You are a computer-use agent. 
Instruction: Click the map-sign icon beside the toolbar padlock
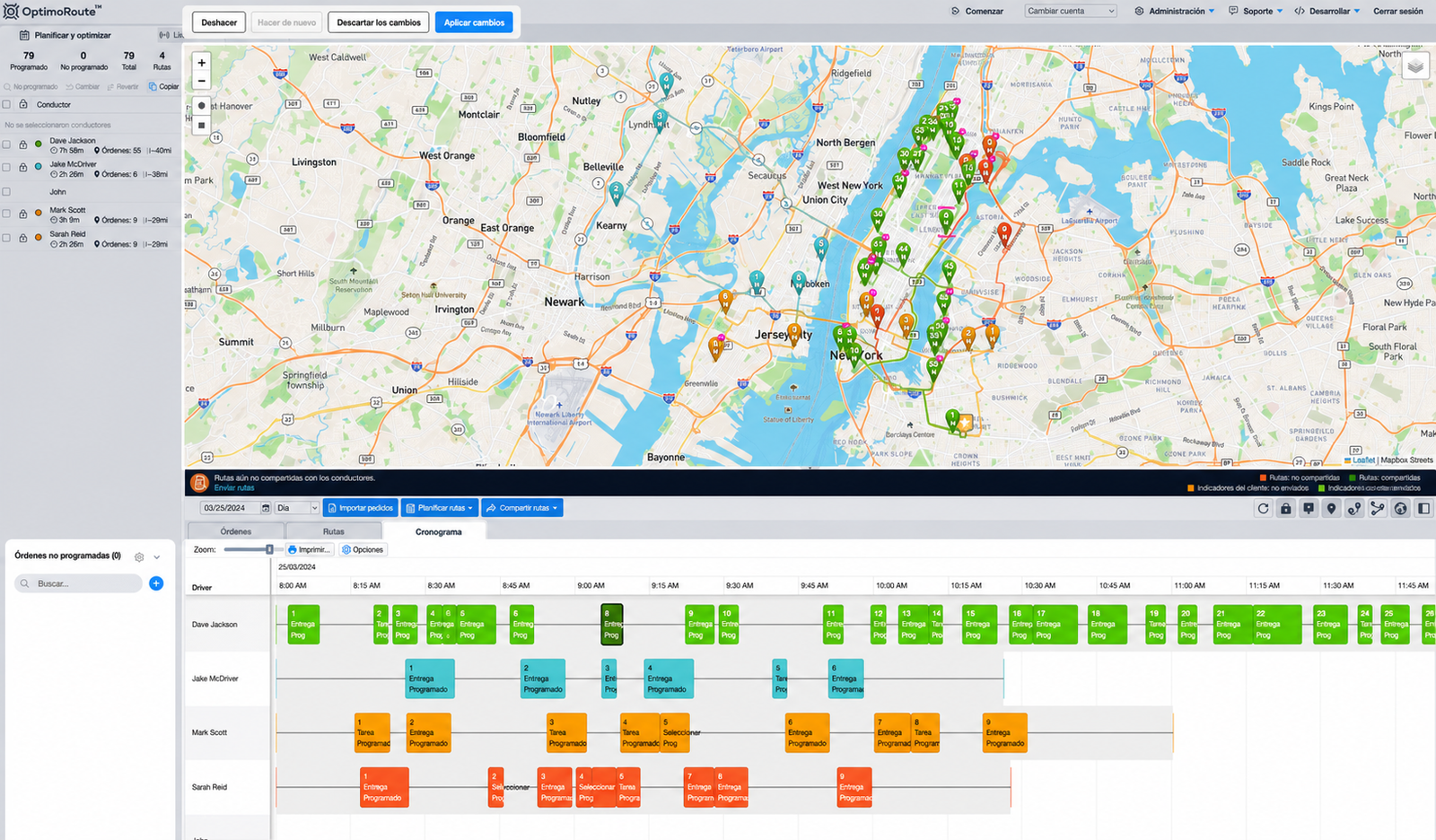click(1309, 508)
